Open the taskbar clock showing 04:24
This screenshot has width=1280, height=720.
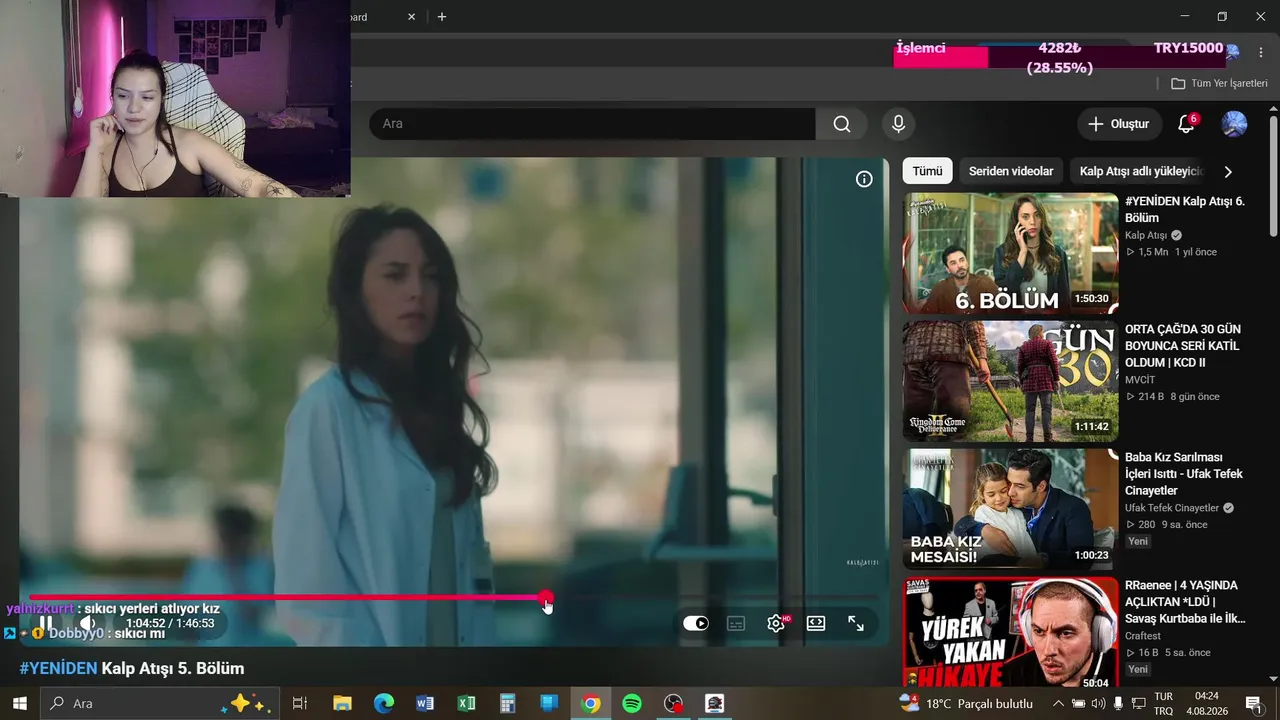[x=1207, y=703]
